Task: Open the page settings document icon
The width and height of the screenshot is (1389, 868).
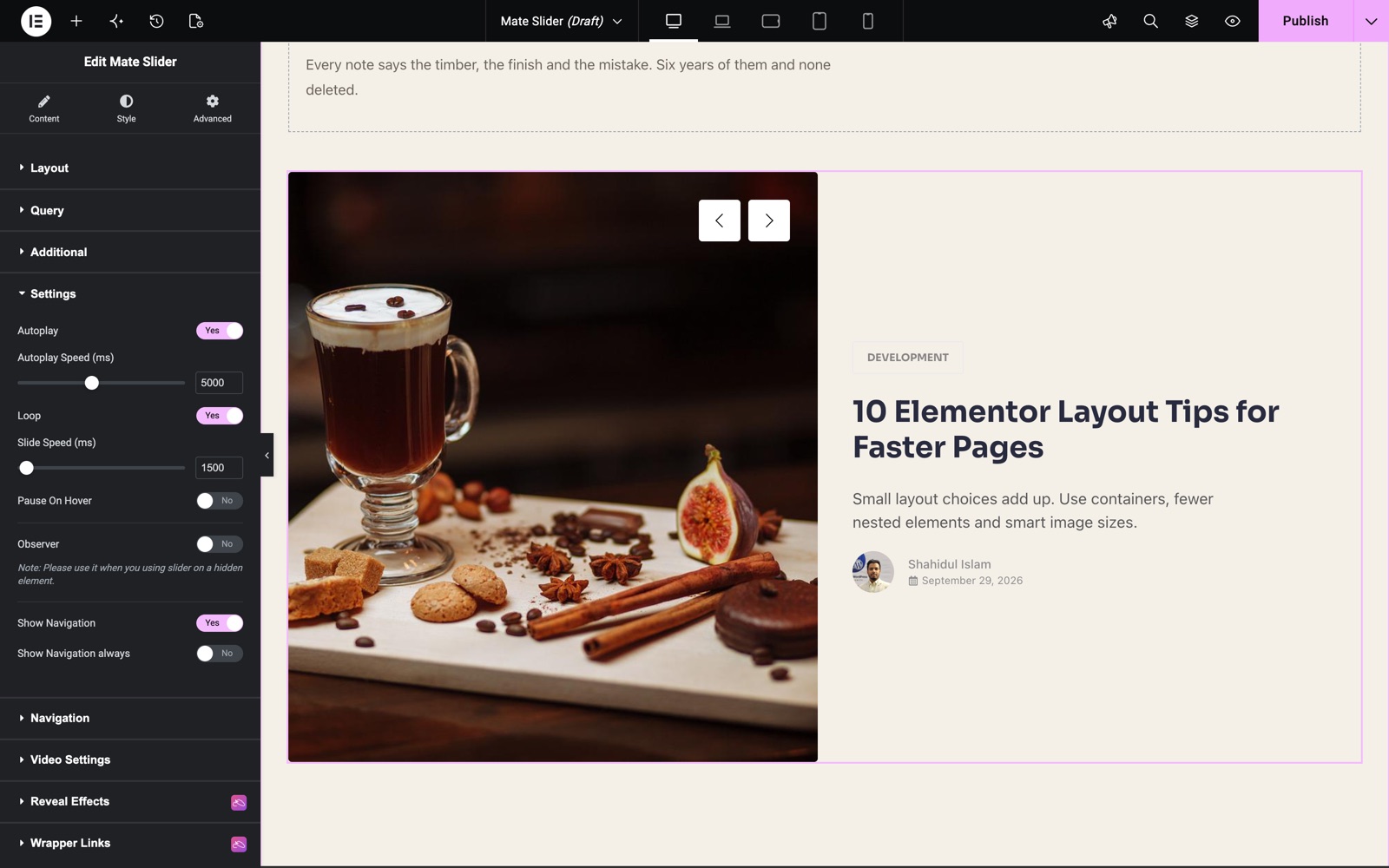Action: (196, 21)
